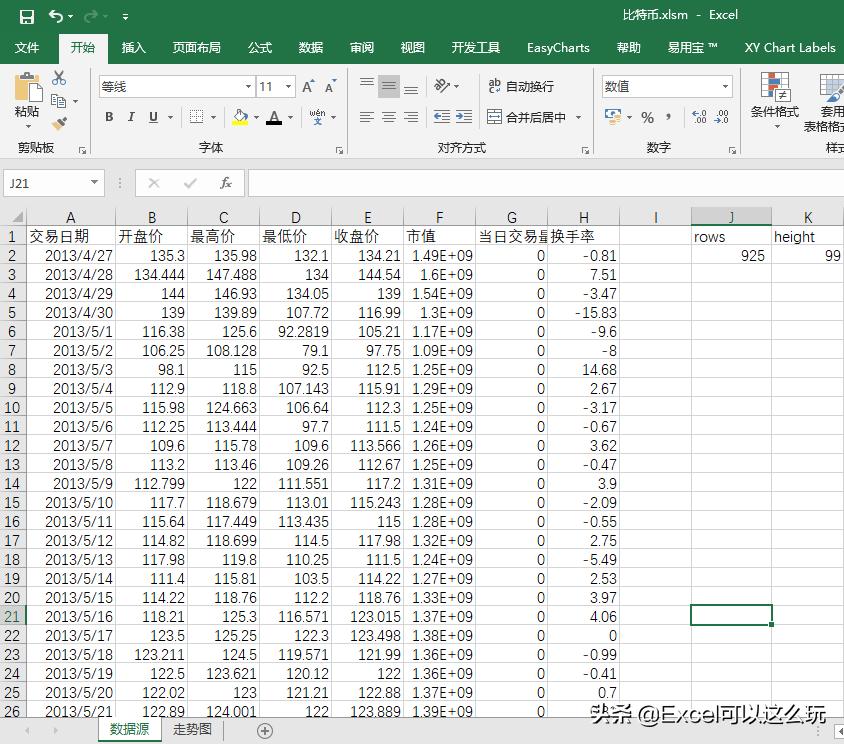This screenshot has height=744, width=844.
Task: Apply bold formatting to selected cell
Action: [x=110, y=117]
